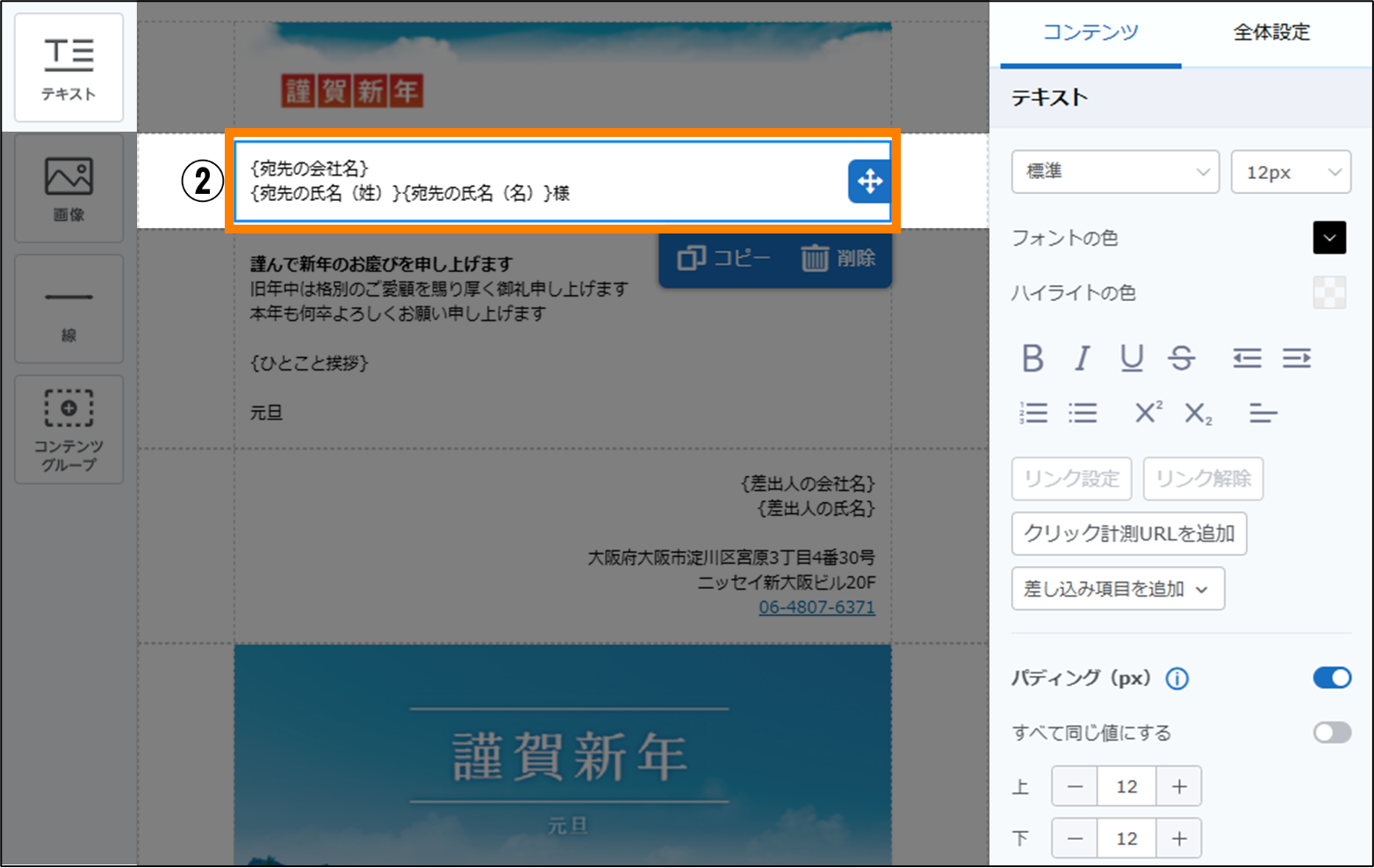
Task: Toggle the パディング (px) switch off
Action: pos(1331,678)
